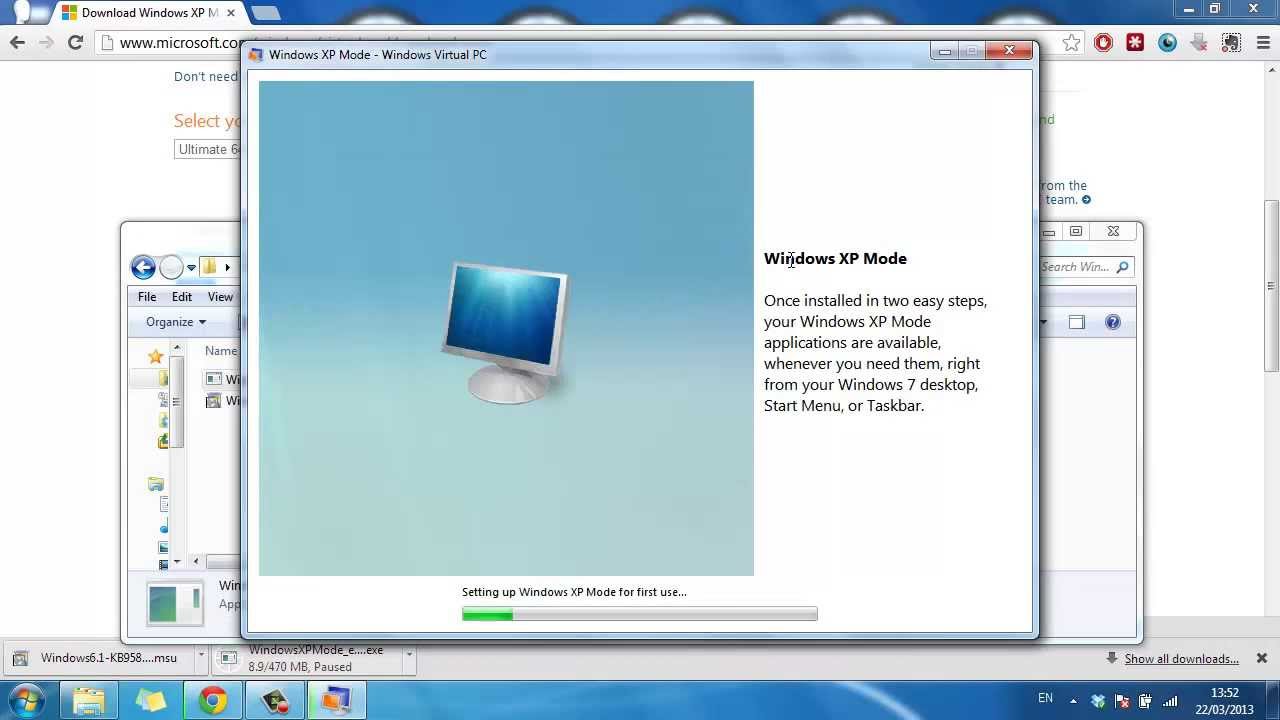
Task: Open the dropdown arrow for the msu download
Action: tap(201, 658)
